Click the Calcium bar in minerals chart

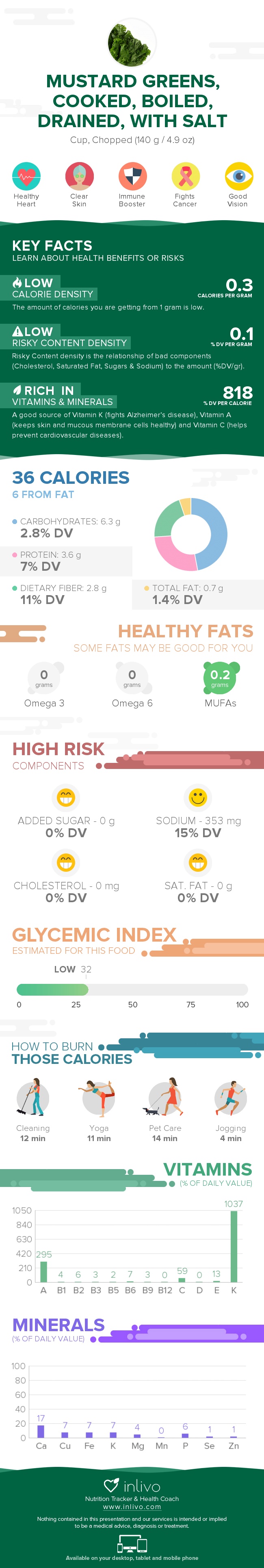click(41, 1431)
